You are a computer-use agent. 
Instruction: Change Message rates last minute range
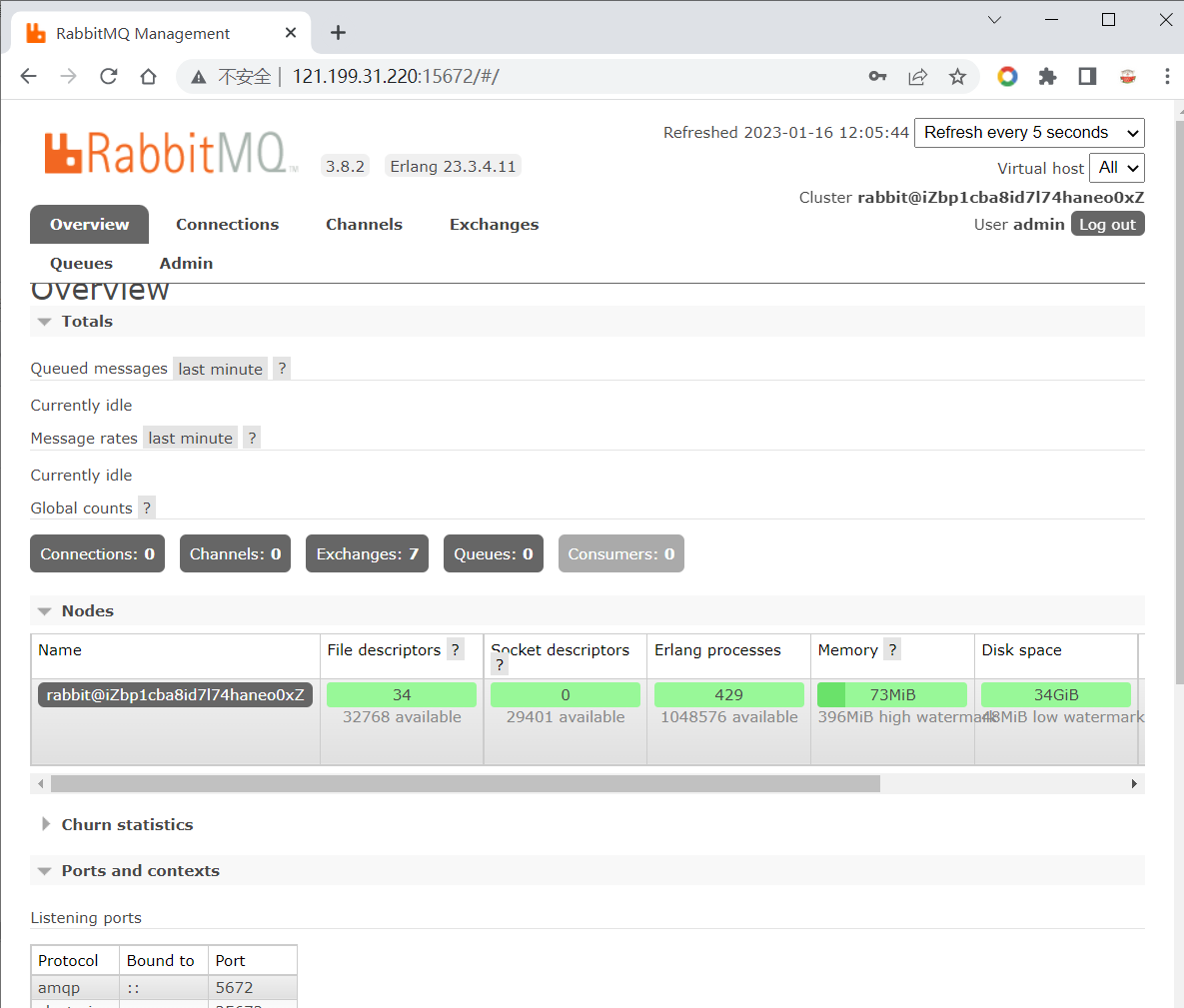[x=190, y=438]
